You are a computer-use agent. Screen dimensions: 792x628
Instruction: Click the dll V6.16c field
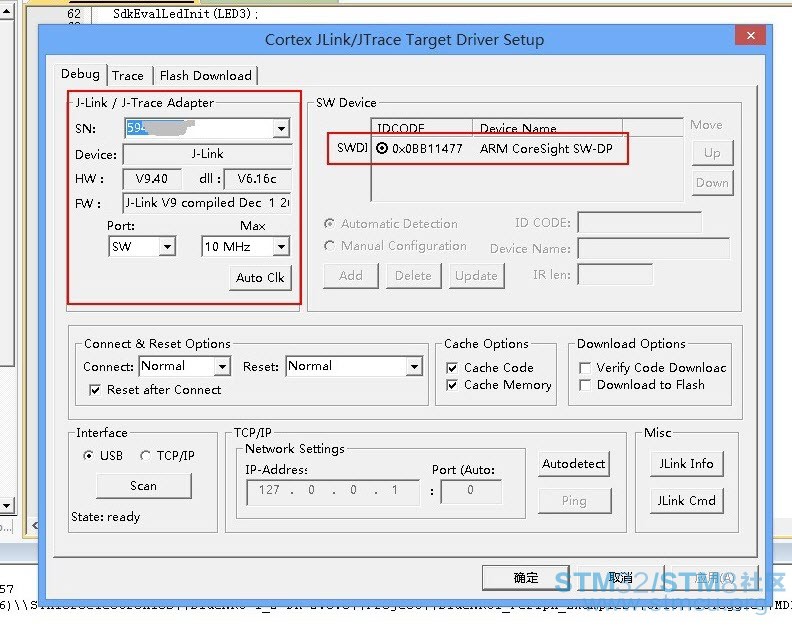click(x=257, y=179)
